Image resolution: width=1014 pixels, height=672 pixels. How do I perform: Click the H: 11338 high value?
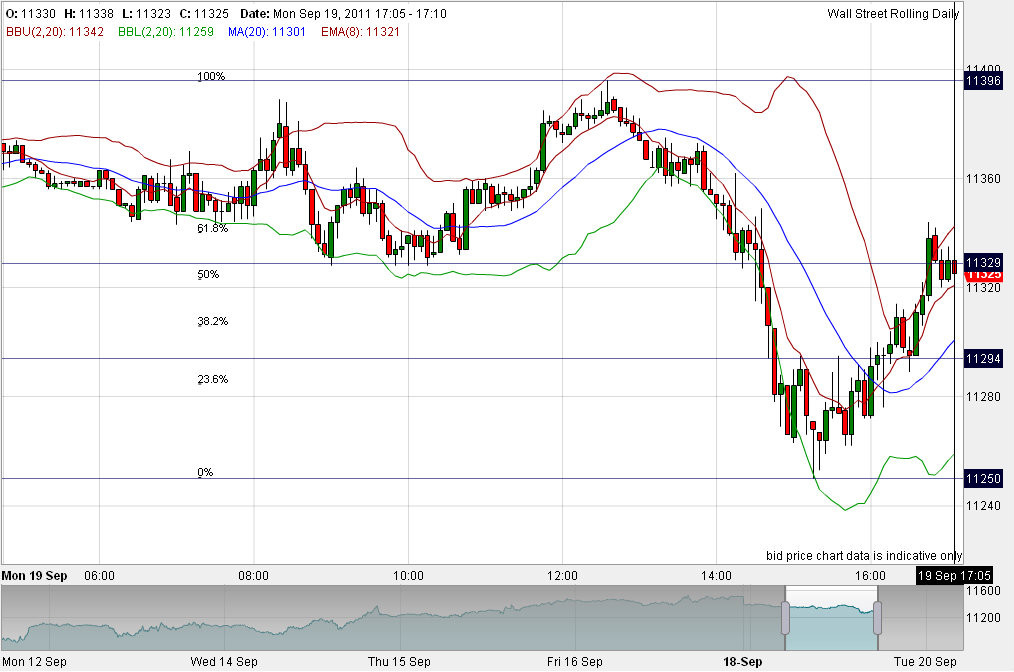click(89, 14)
